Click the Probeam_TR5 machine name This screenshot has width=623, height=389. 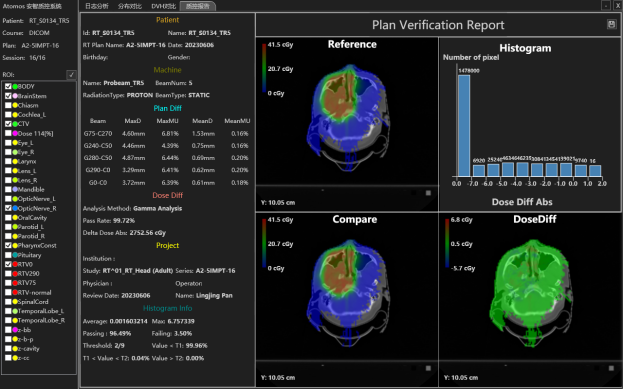(x=124, y=83)
